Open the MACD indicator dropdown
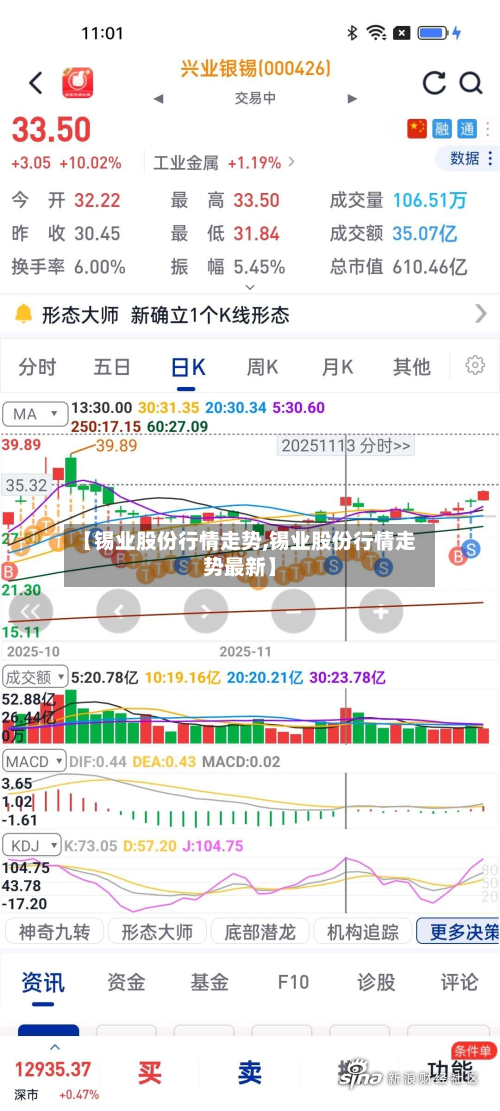The height and width of the screenshot is (1111, 500). tap(35, 762)
